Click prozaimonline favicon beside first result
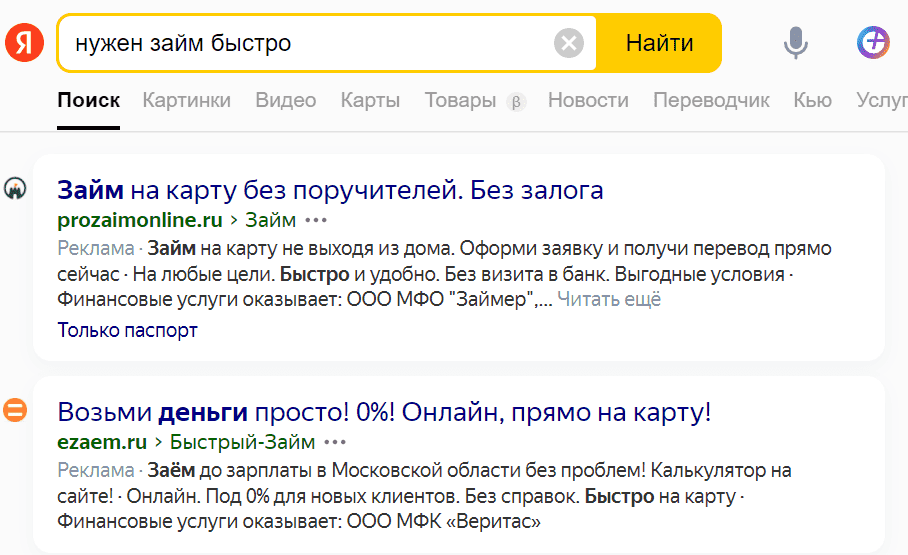 tap(16, 188)
